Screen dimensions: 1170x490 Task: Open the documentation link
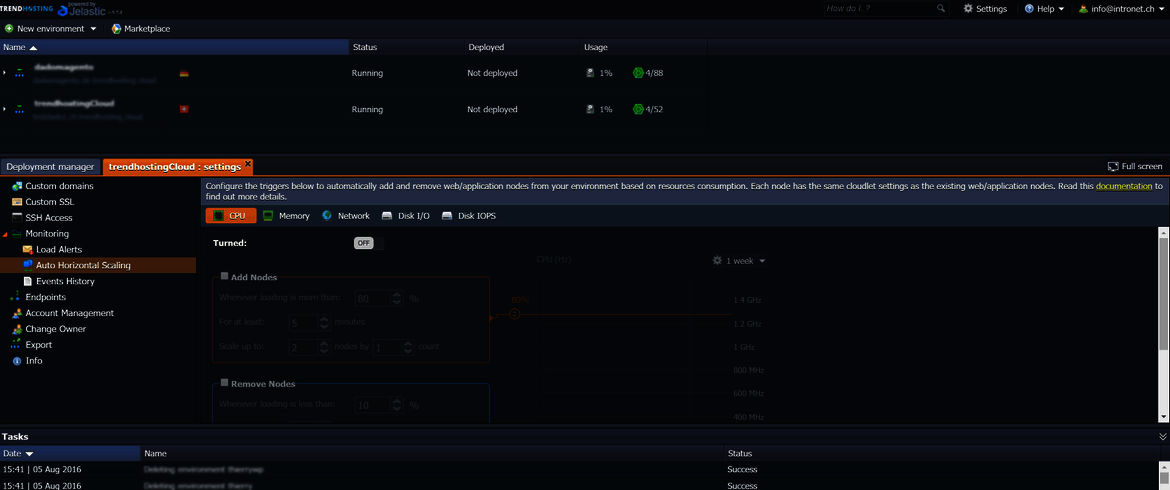(1124, 186)
